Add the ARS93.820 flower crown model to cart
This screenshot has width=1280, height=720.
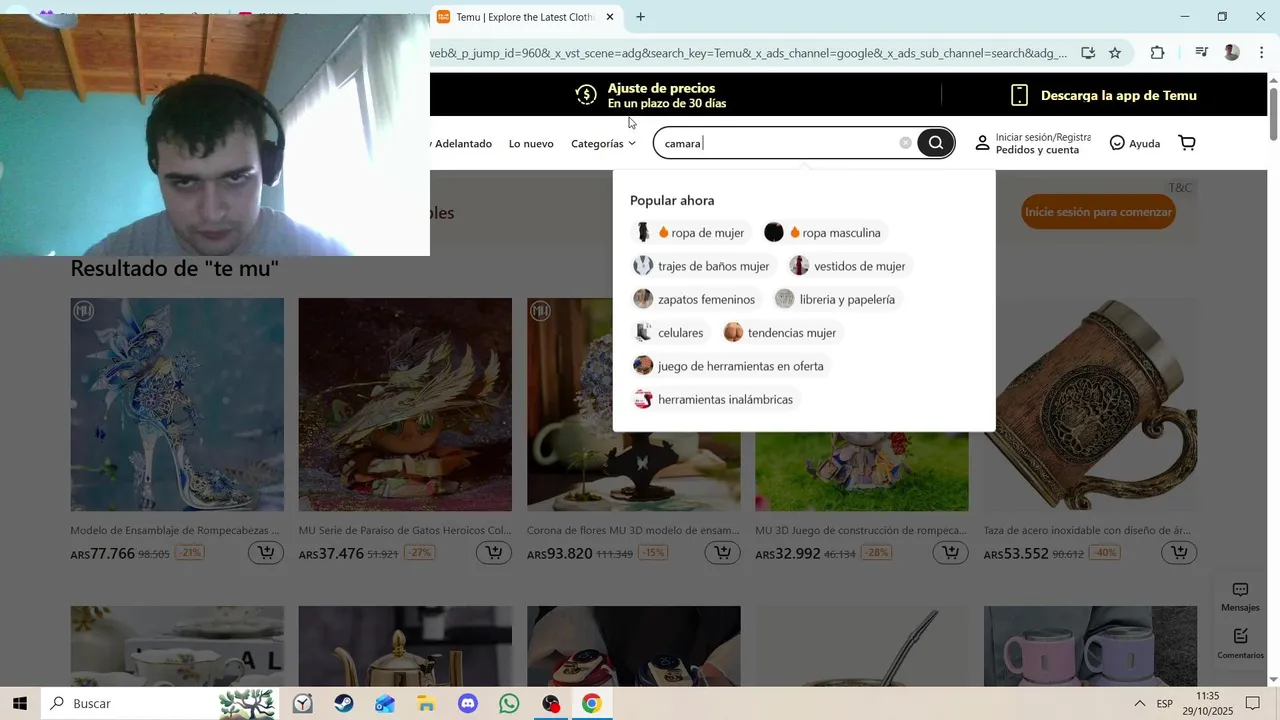pyautogui.click(x=723, y=553)
